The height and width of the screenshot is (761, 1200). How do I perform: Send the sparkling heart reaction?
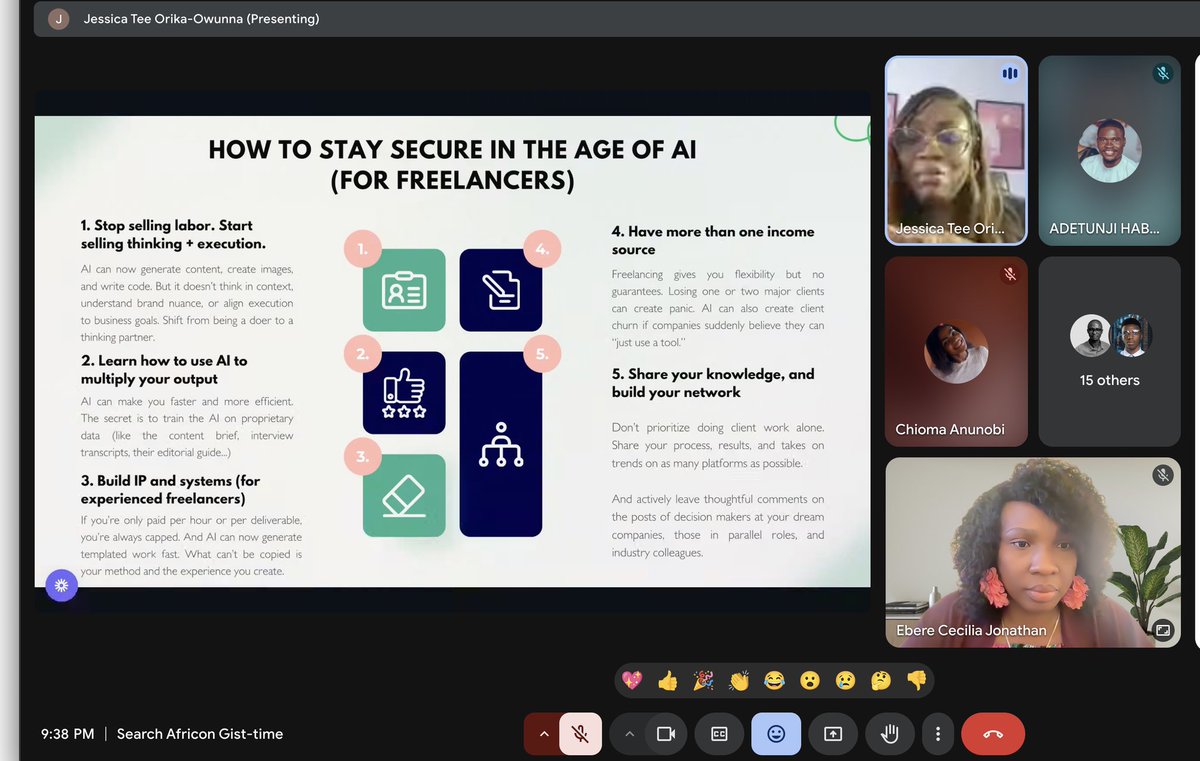click(x=632, y=681)
